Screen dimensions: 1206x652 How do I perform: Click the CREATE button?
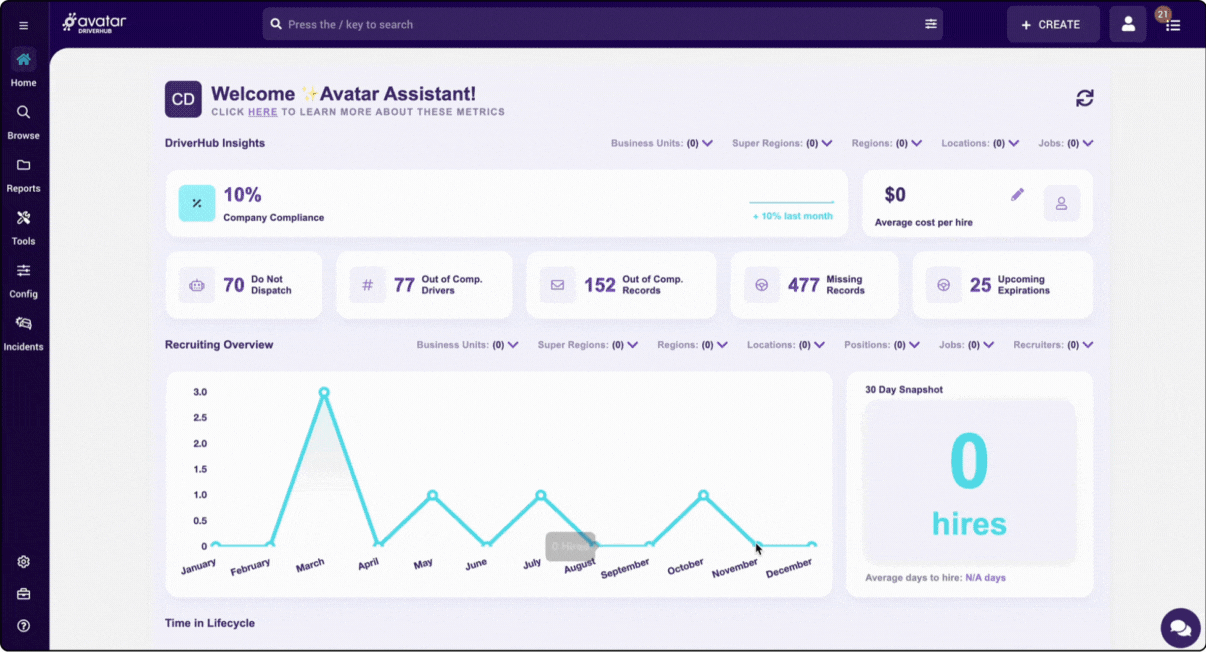pos(1052,24)
